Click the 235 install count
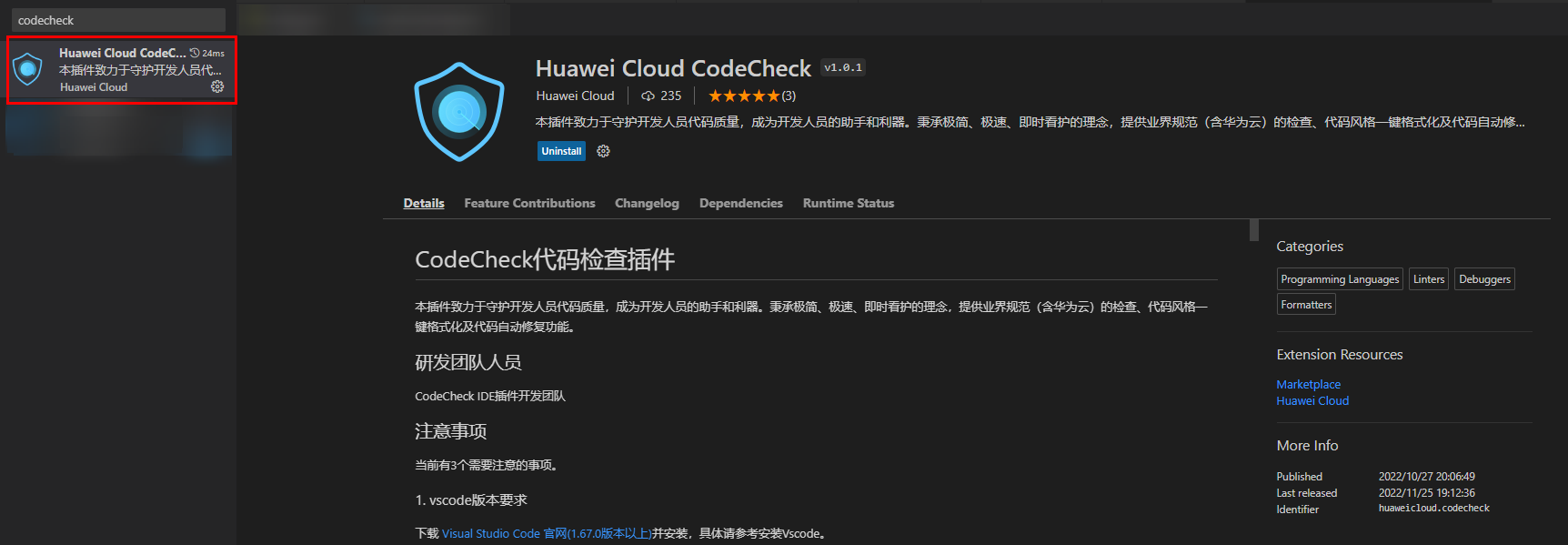Image resolution: width=1568 pixels, height=545 pixels. pos(671,96)
